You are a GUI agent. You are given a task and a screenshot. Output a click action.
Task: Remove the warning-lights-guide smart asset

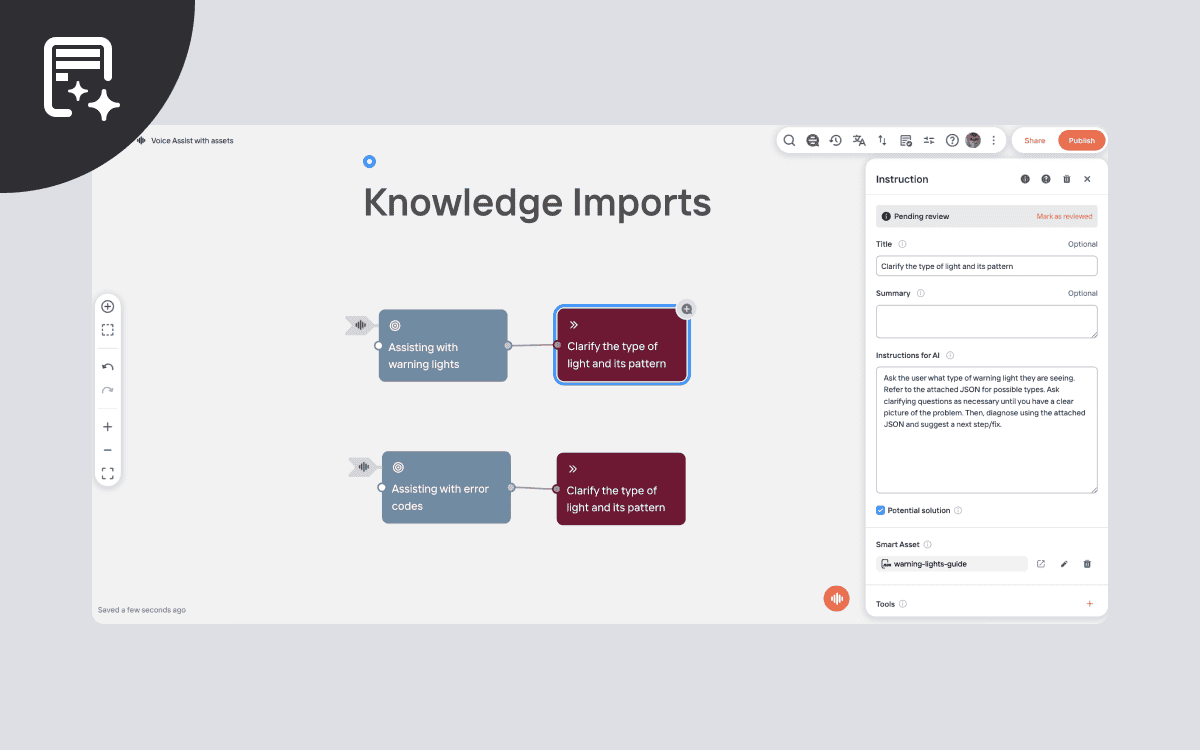coord(1088,564)
